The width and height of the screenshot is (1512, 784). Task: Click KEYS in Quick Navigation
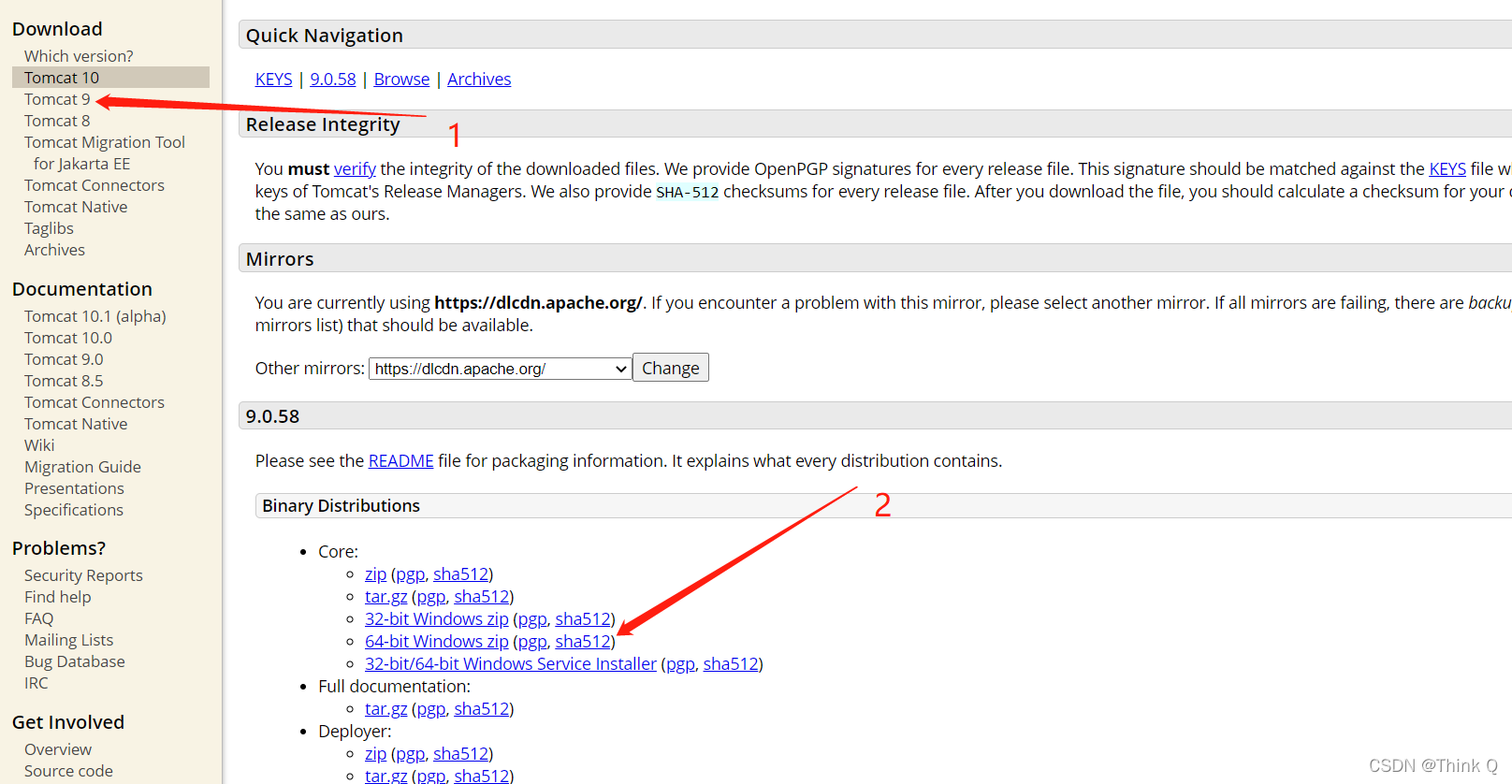273,80
